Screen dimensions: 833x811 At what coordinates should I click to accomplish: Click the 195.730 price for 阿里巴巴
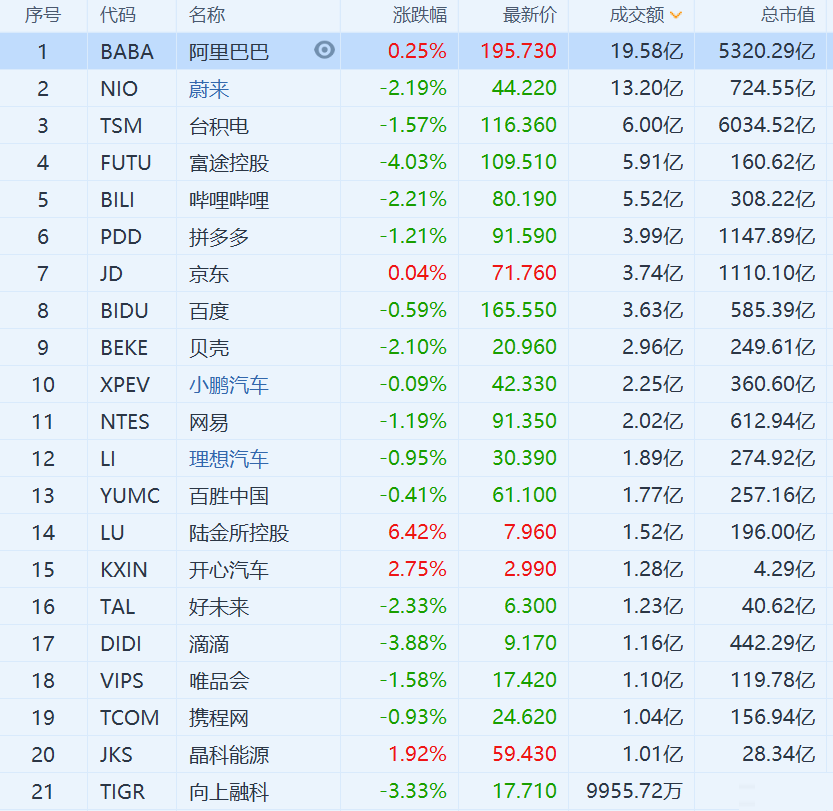518,50
